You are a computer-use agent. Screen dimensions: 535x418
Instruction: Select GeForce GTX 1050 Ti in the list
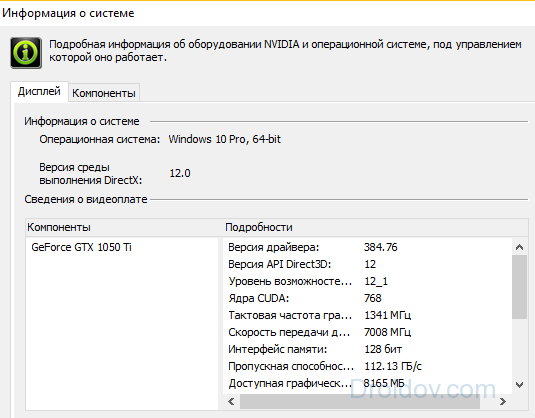point(81,247)
